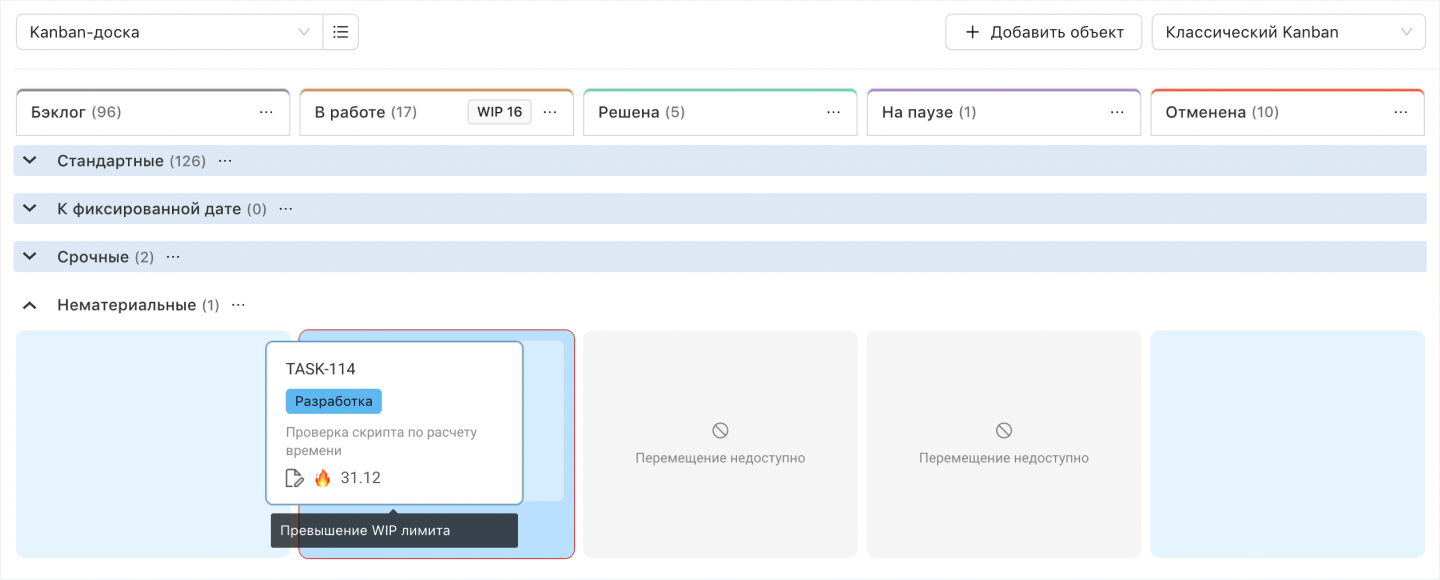
Task: Open the three-dot menu of Отменена column
Action: tap(1401, 112)
